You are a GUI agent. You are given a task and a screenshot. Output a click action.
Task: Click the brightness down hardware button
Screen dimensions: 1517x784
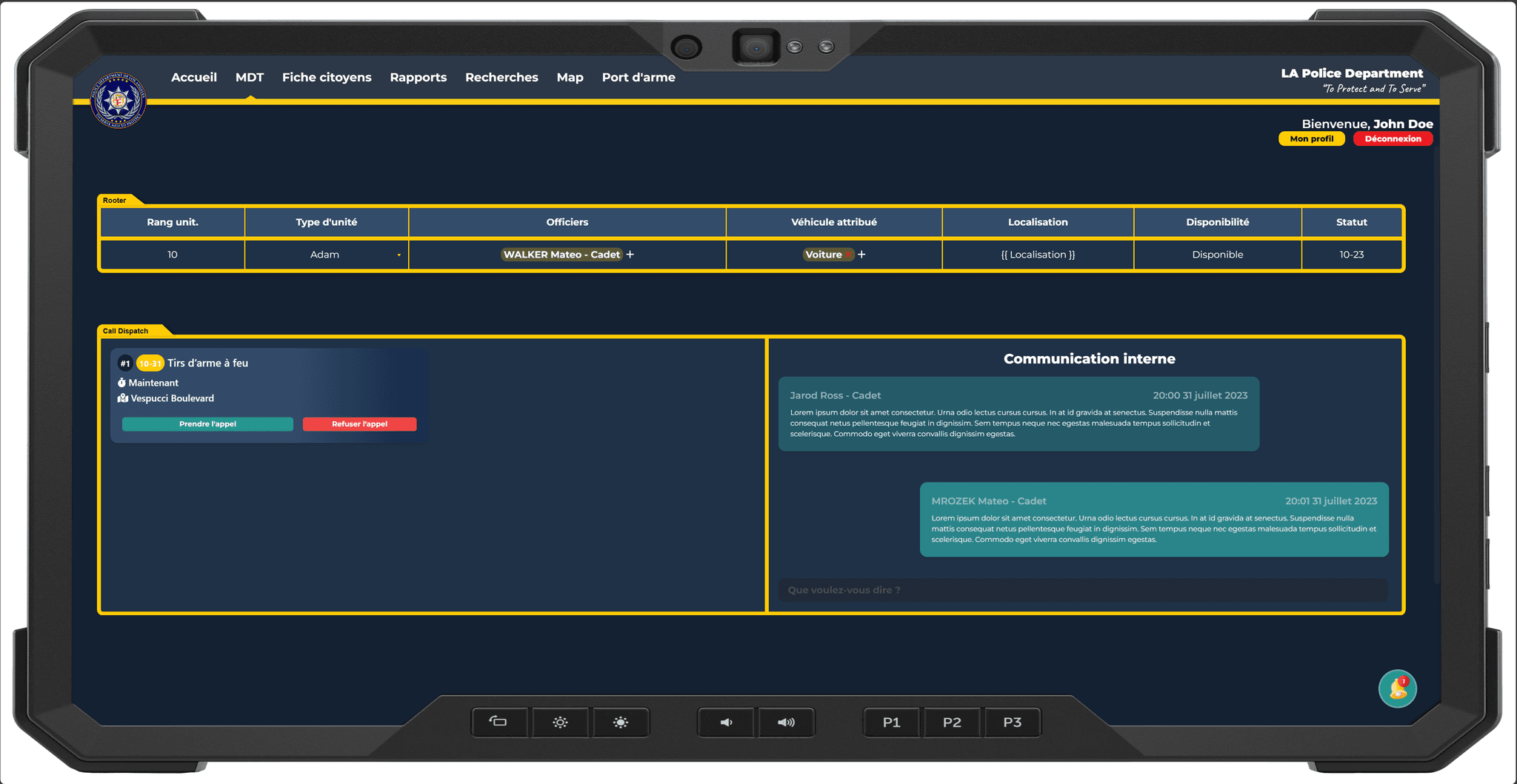point(560,722)
